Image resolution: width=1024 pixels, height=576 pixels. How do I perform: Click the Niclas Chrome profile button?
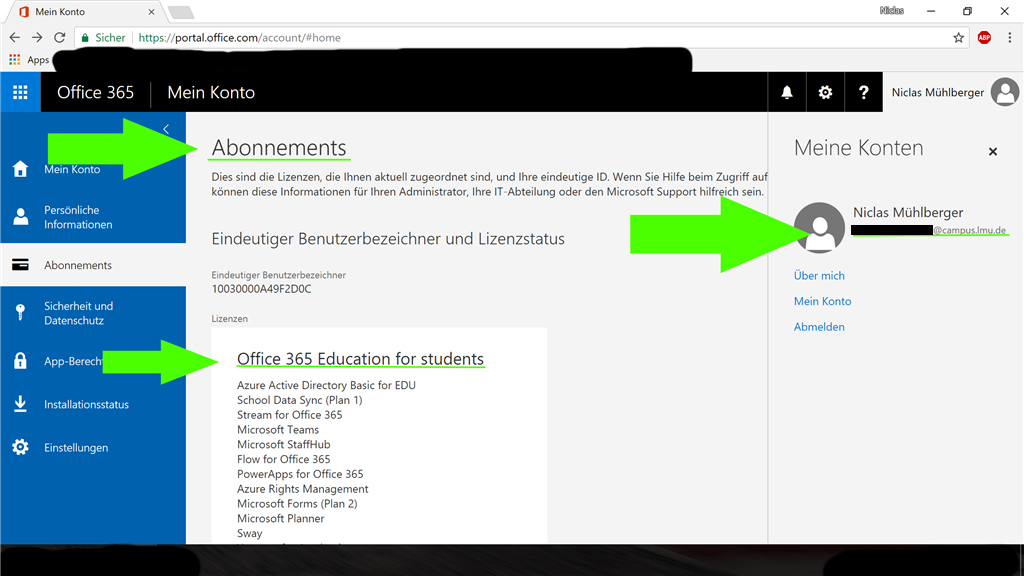[x=891, y=10]
